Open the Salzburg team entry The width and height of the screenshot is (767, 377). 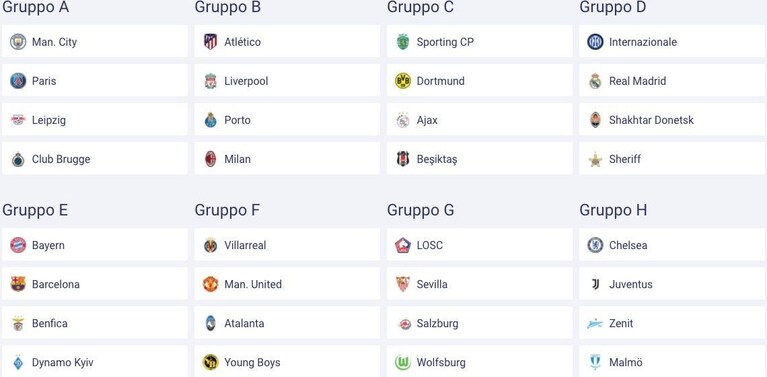point(479,323)
